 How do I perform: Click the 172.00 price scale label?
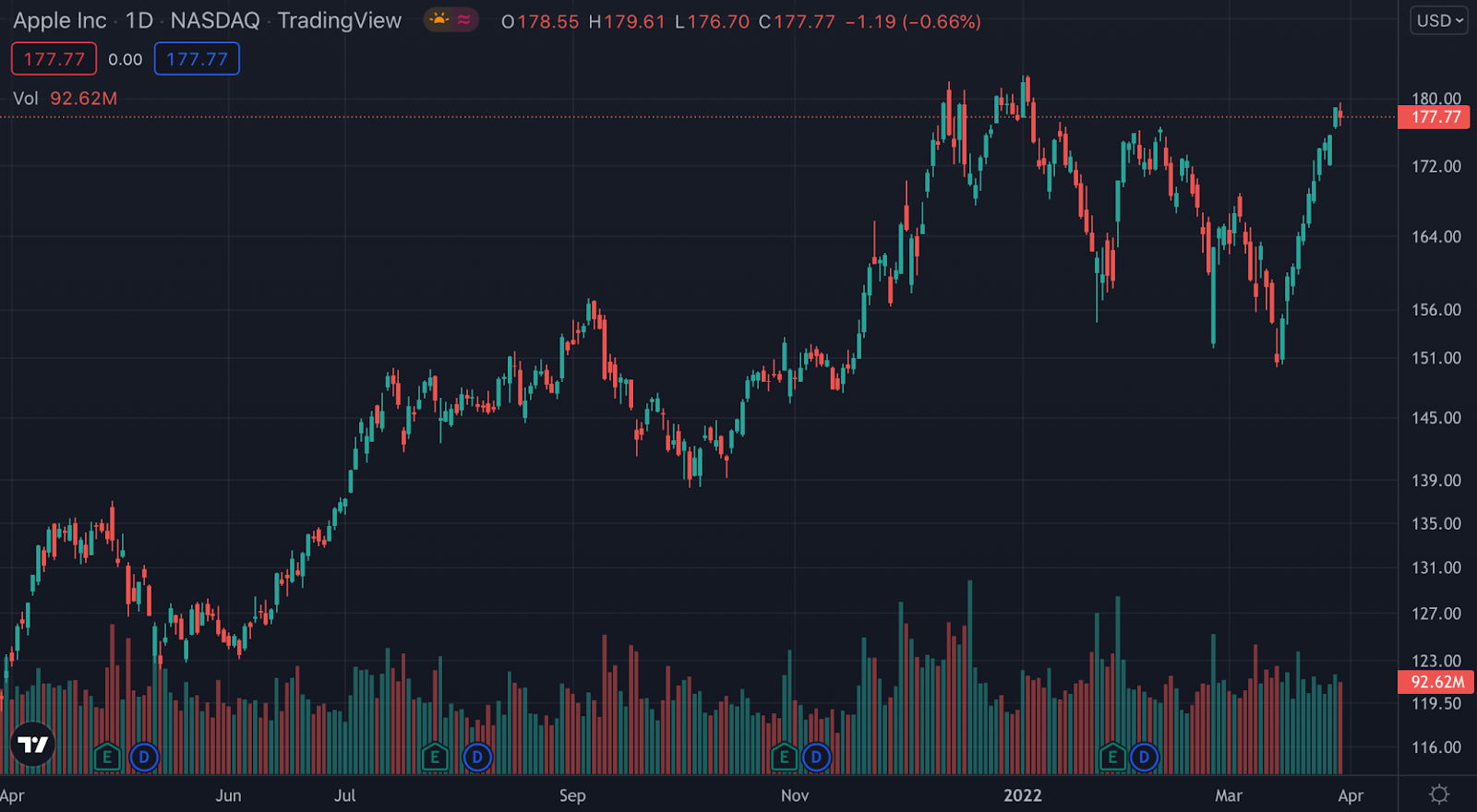point(1436,166)
